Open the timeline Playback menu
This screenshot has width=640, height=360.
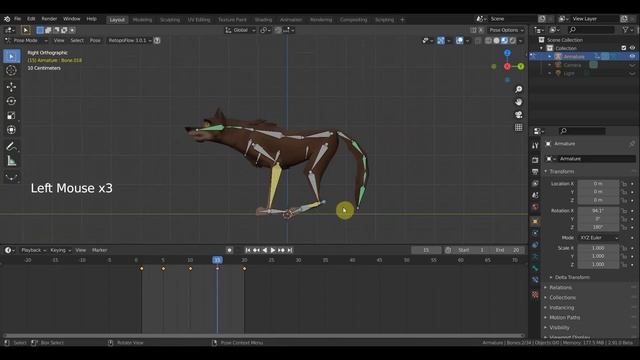(x=33, y=250)
